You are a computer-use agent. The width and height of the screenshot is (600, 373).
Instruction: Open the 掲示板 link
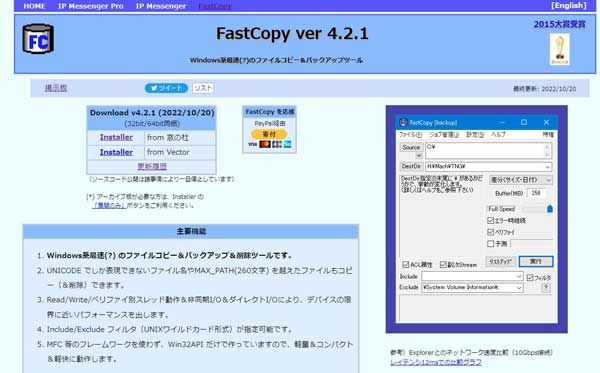point(56,88)
